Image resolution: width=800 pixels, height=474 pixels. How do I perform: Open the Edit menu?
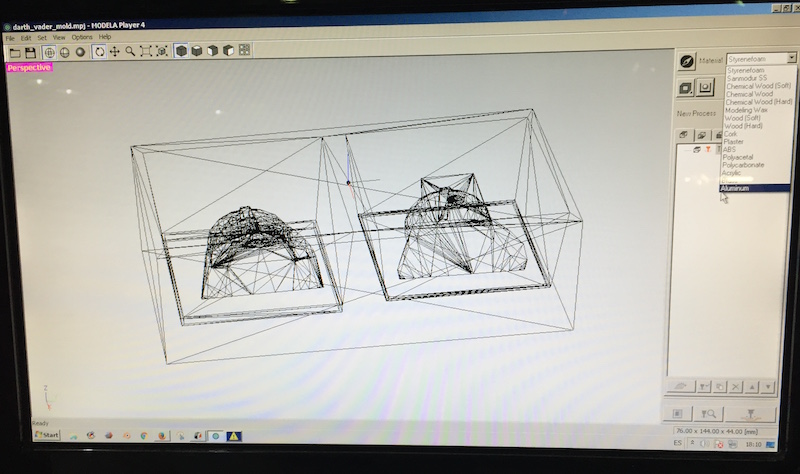click(x=26, y=38)
